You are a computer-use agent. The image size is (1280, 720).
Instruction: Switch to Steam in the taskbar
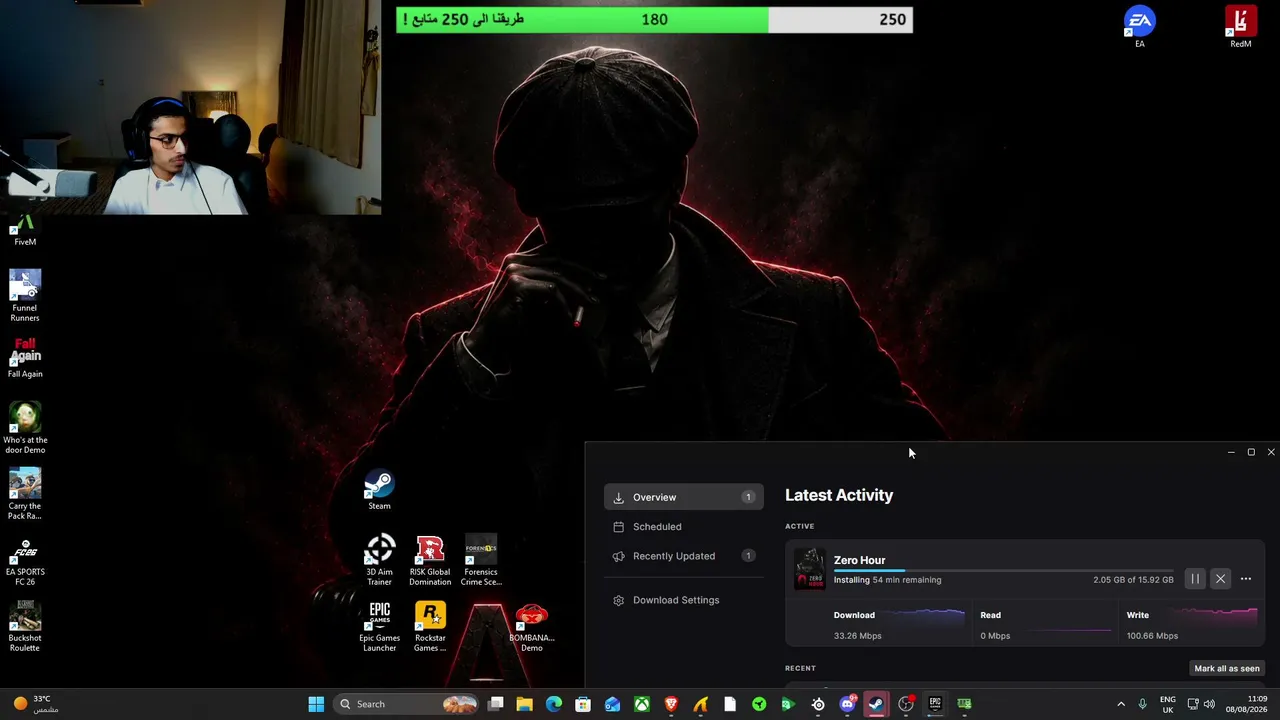pyautogui.click(x=876, y=704)
